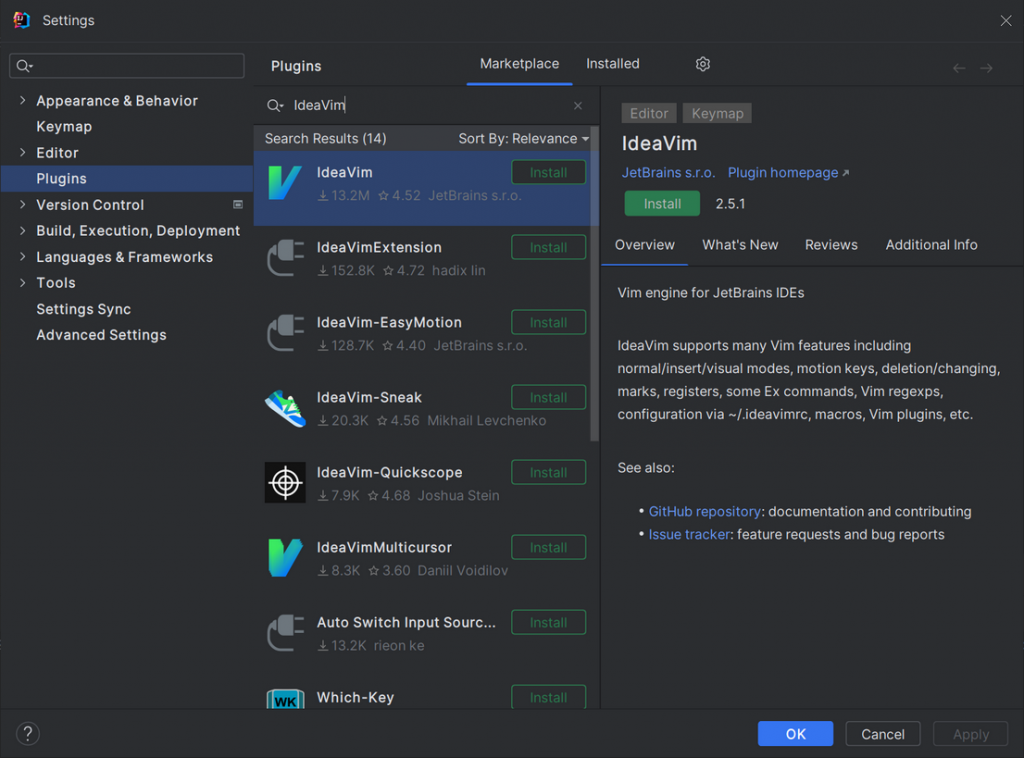The width and height of the screenshot is (1024, 758).
Task: Select the IdeaVimMulticursor logo icon
Action: [285, 558]
